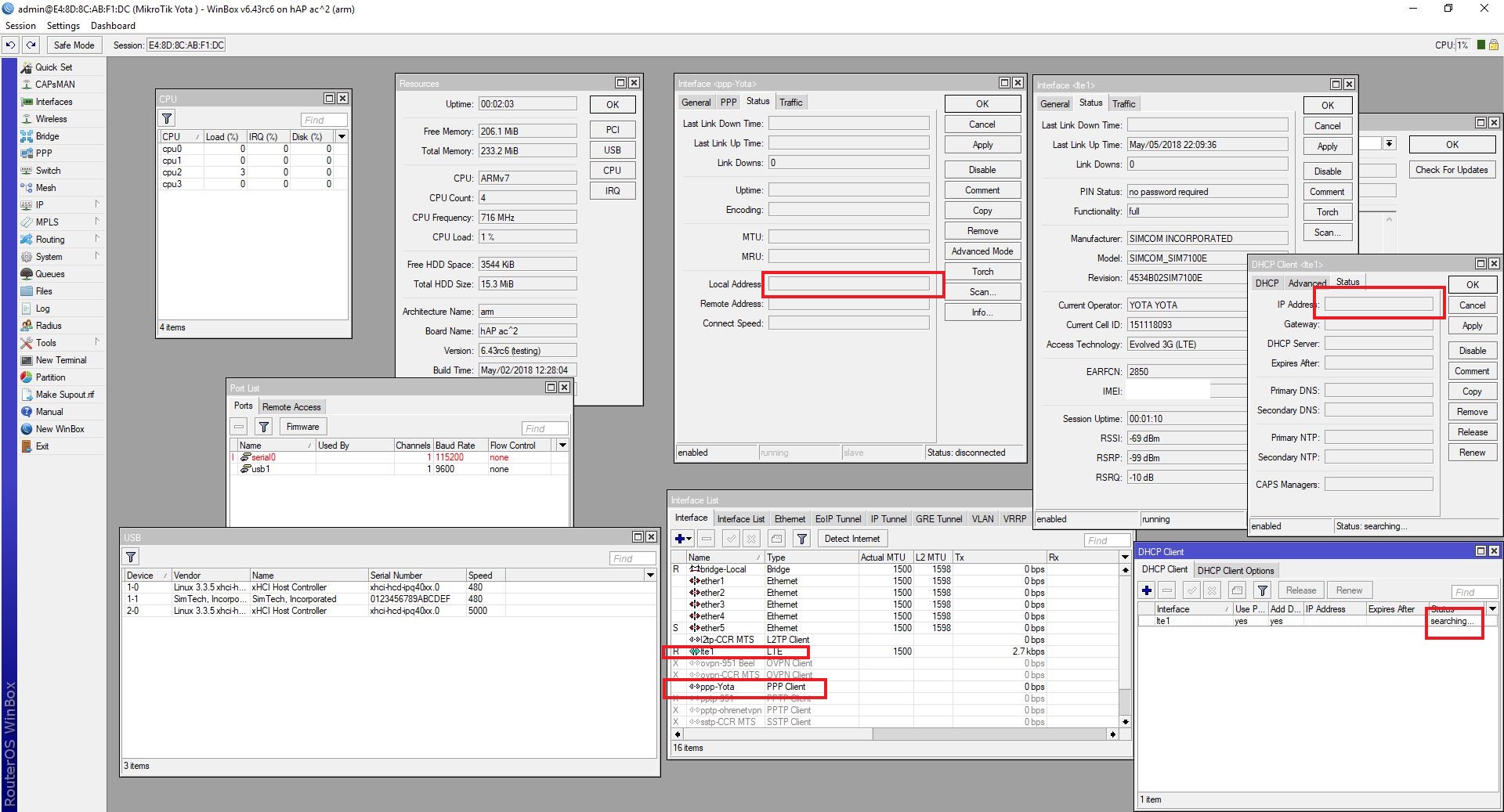Click the Find field in Port List
Image resolution: width=1504 pixels, height=812 pixels.
click(544, 428)
